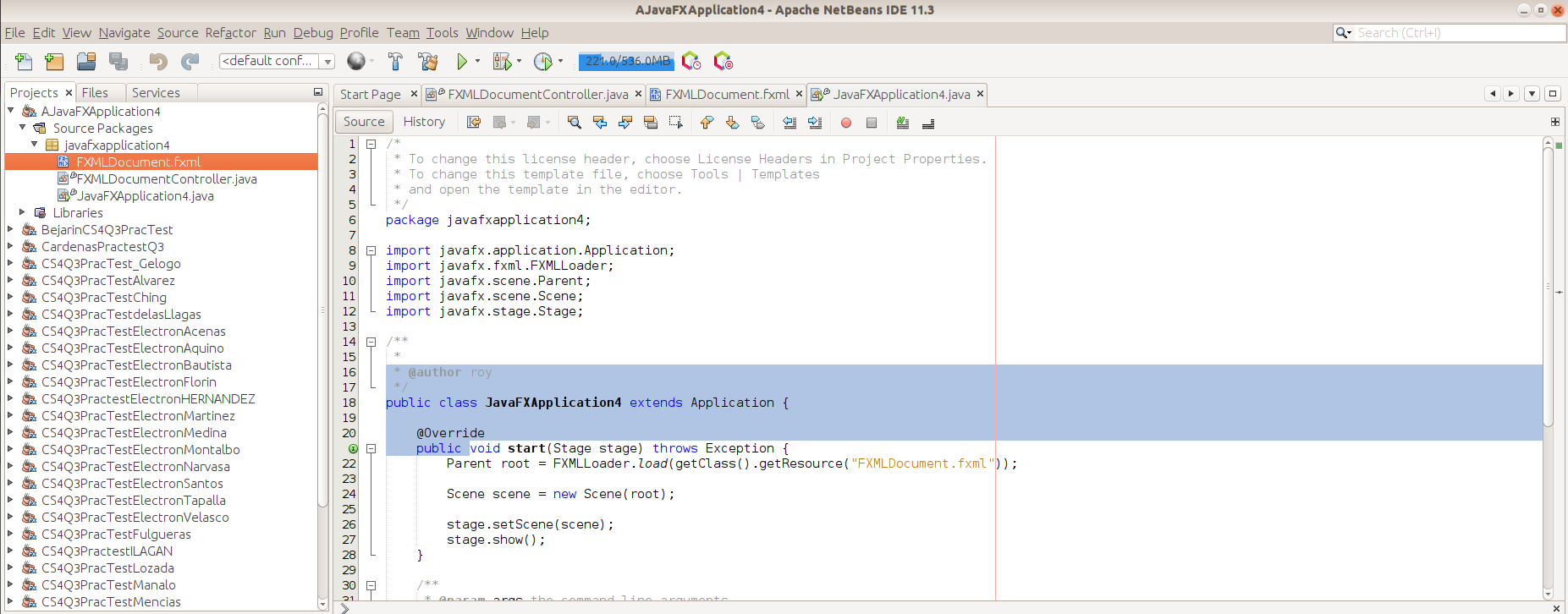1568x614 pixels.
Task: Open the Debug menu
Action: (313, 33)
